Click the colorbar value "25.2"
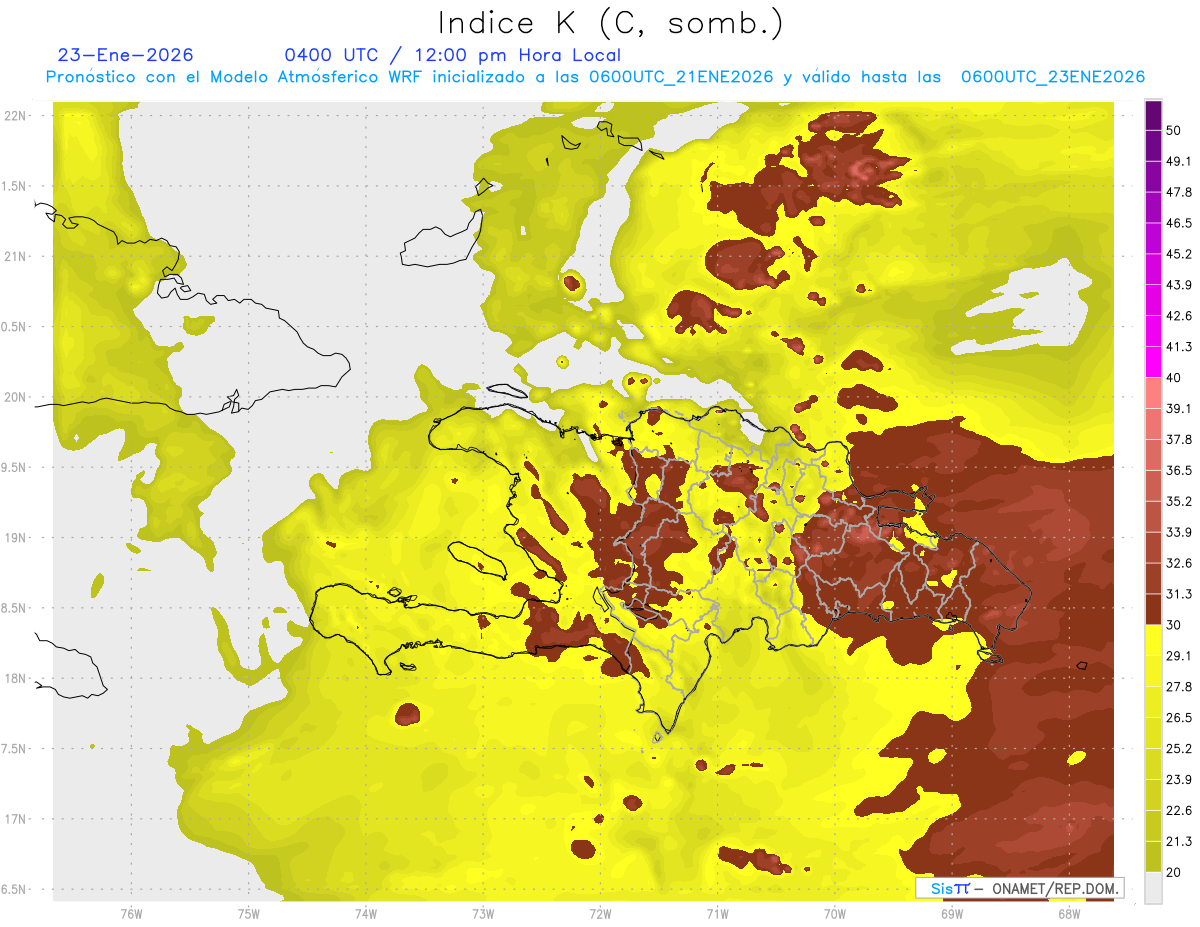 pyautogui.click(x=1179, y=748)
